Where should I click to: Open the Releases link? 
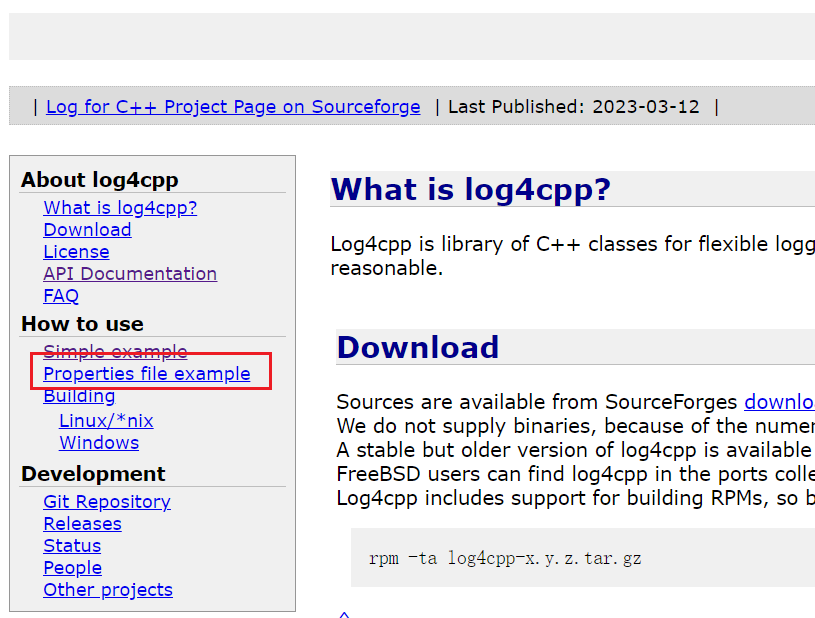(x=82, y=524)
